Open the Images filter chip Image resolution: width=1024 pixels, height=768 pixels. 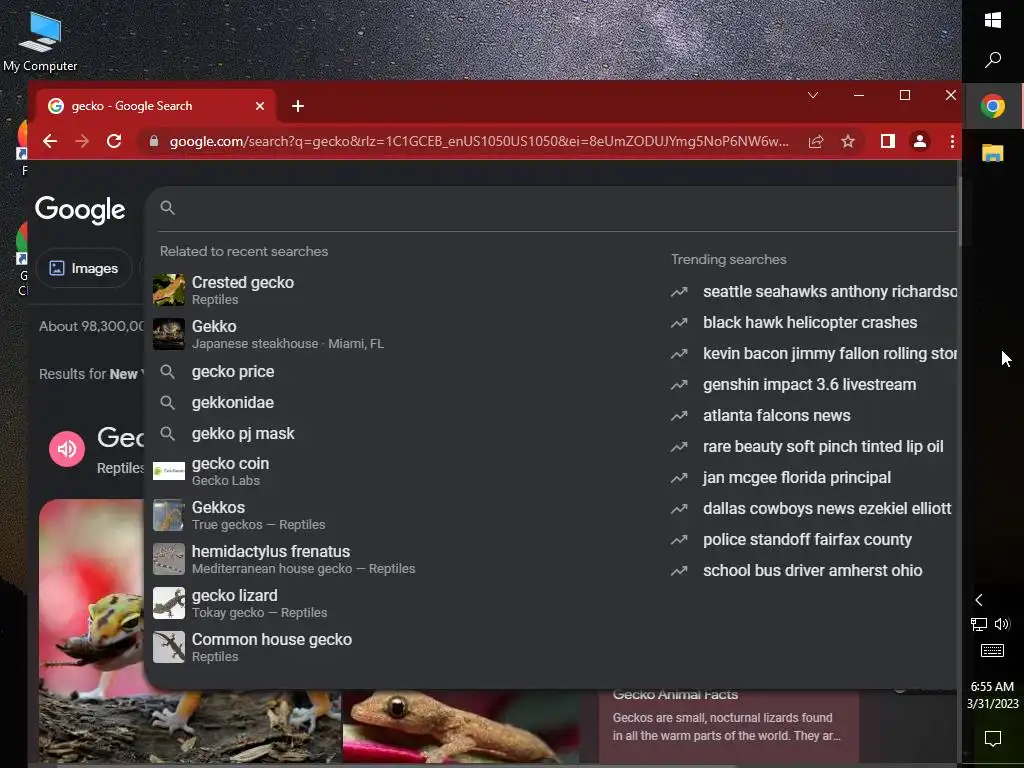pos(84,268)
